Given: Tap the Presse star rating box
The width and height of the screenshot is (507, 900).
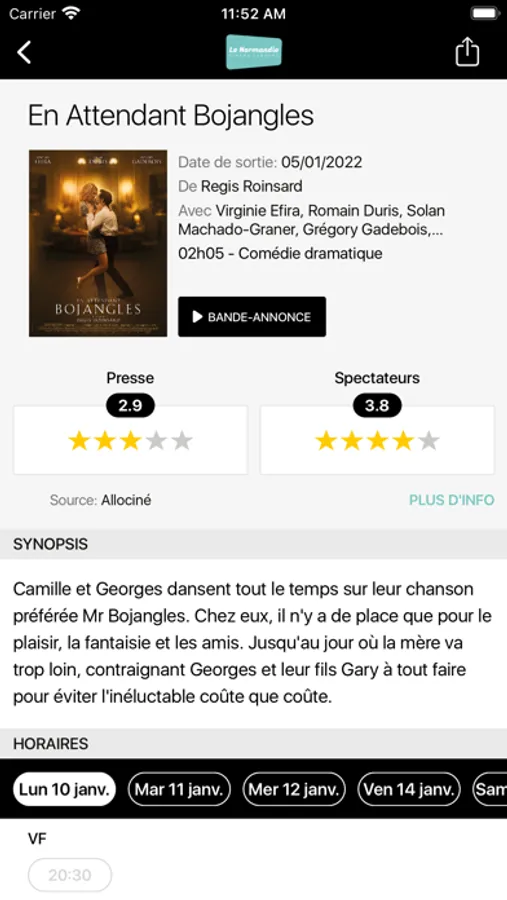Looking at the screenshot, I should pyautogui.click(x=130, y=440).
